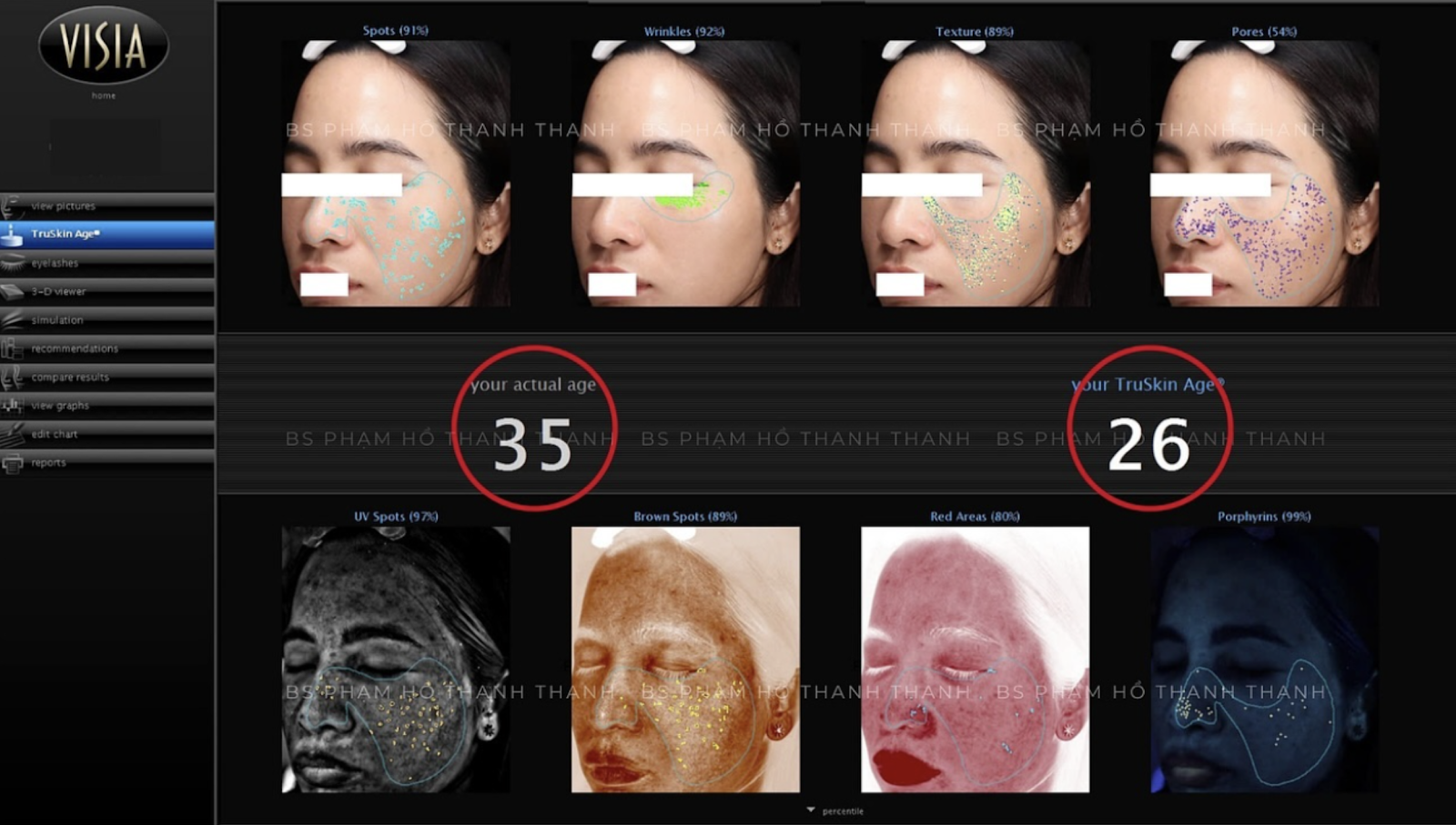The image size is (1456, 825).
Task: Open the Red Areas image
Action: point(975,659)
